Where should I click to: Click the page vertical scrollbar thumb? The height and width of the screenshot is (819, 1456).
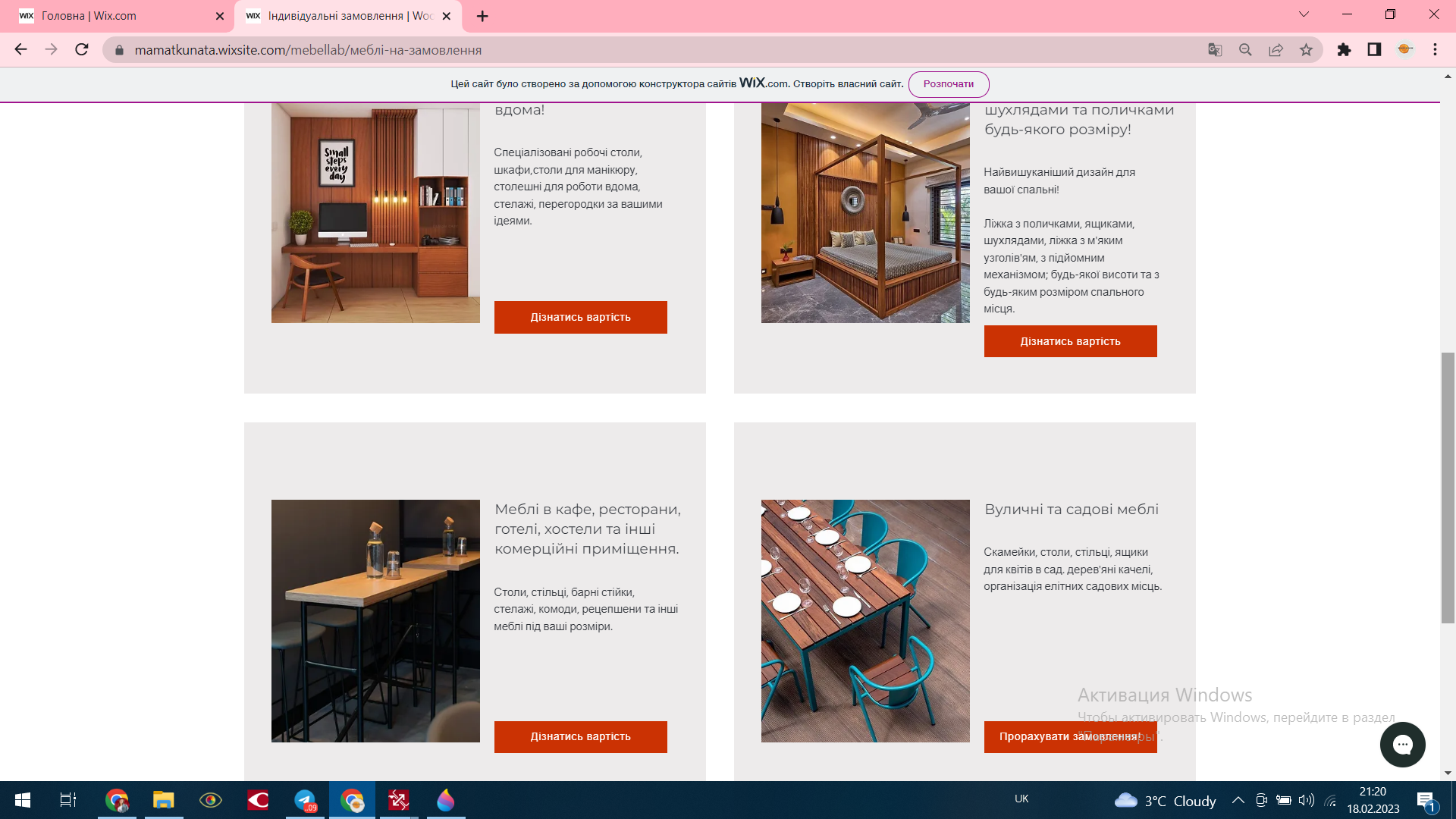point(1448,488)
